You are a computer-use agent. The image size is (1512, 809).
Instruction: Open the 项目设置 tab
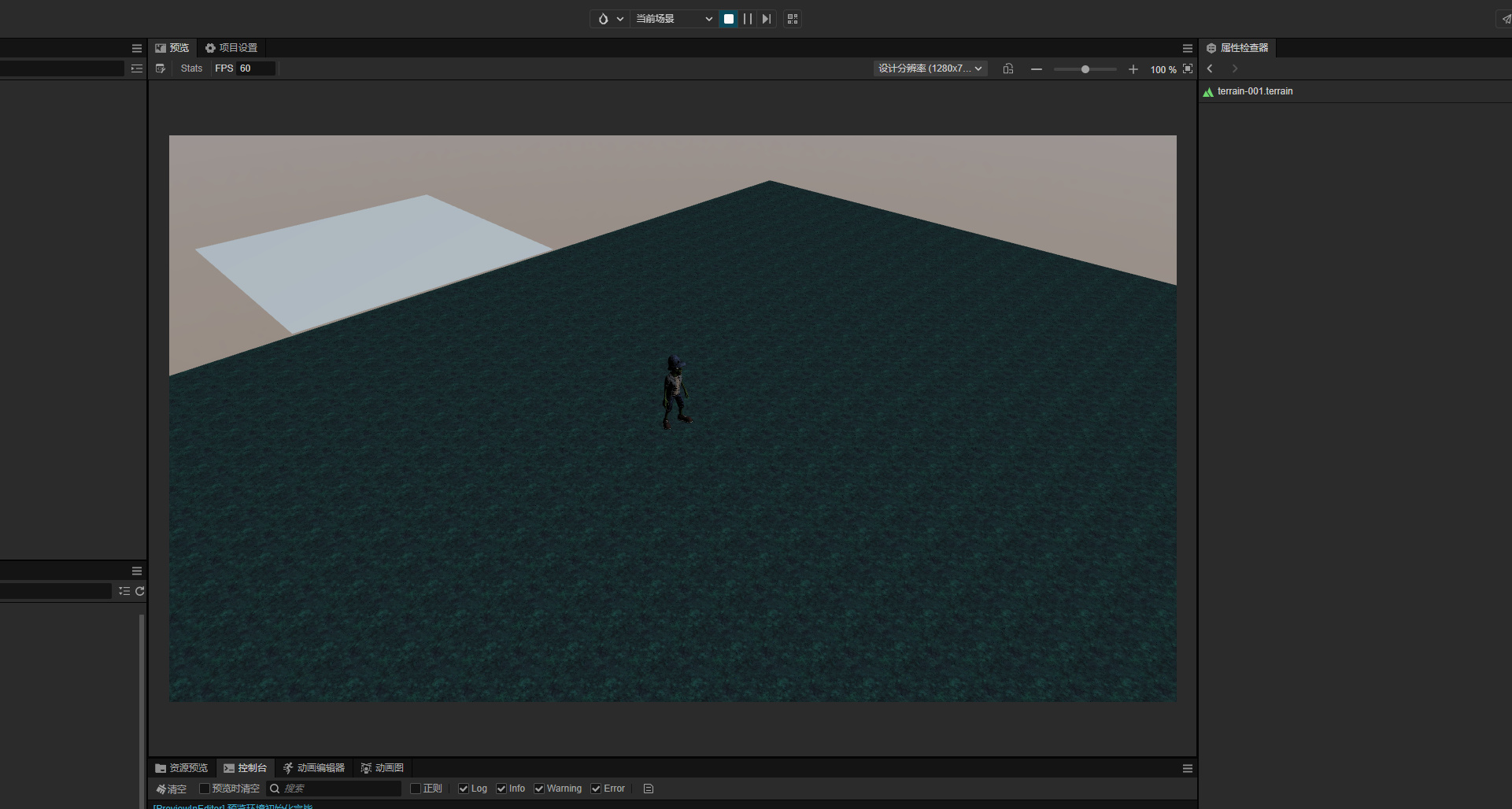(231, 48)
